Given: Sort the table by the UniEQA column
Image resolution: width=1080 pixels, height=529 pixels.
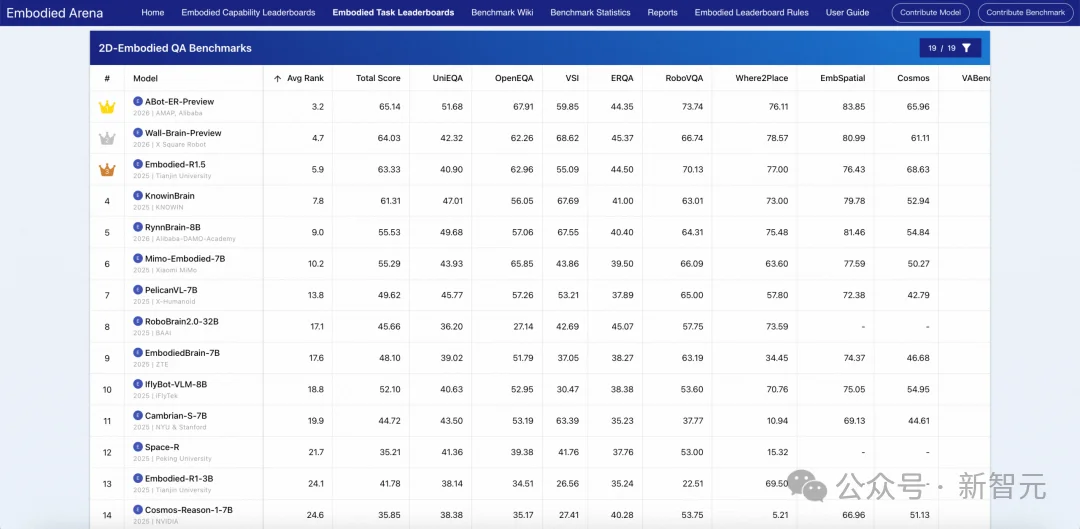Looking at the screenshot, I should tap(448, 79).
